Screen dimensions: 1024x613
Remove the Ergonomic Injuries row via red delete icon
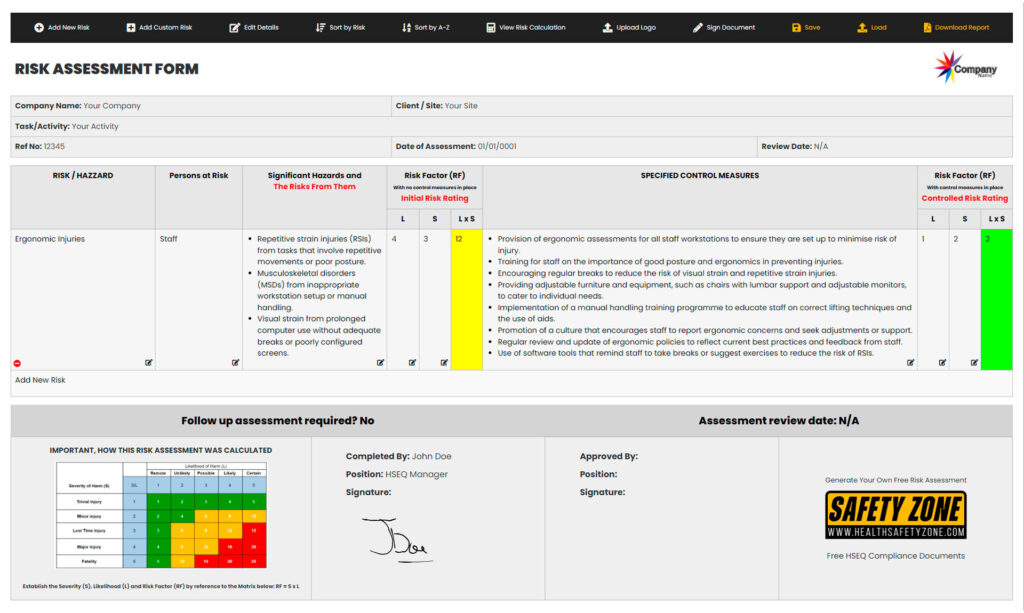(17, 362)
